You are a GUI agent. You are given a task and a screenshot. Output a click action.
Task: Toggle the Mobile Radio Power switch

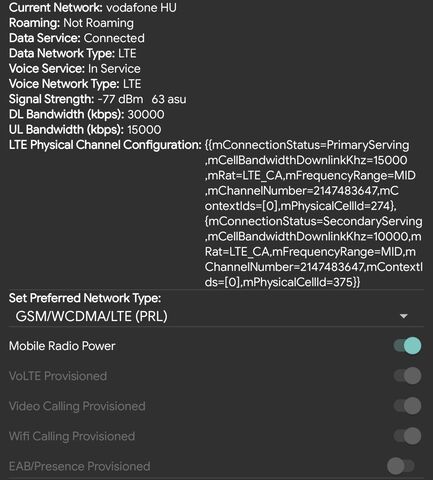pyautogui.click(x=407, y=346)
